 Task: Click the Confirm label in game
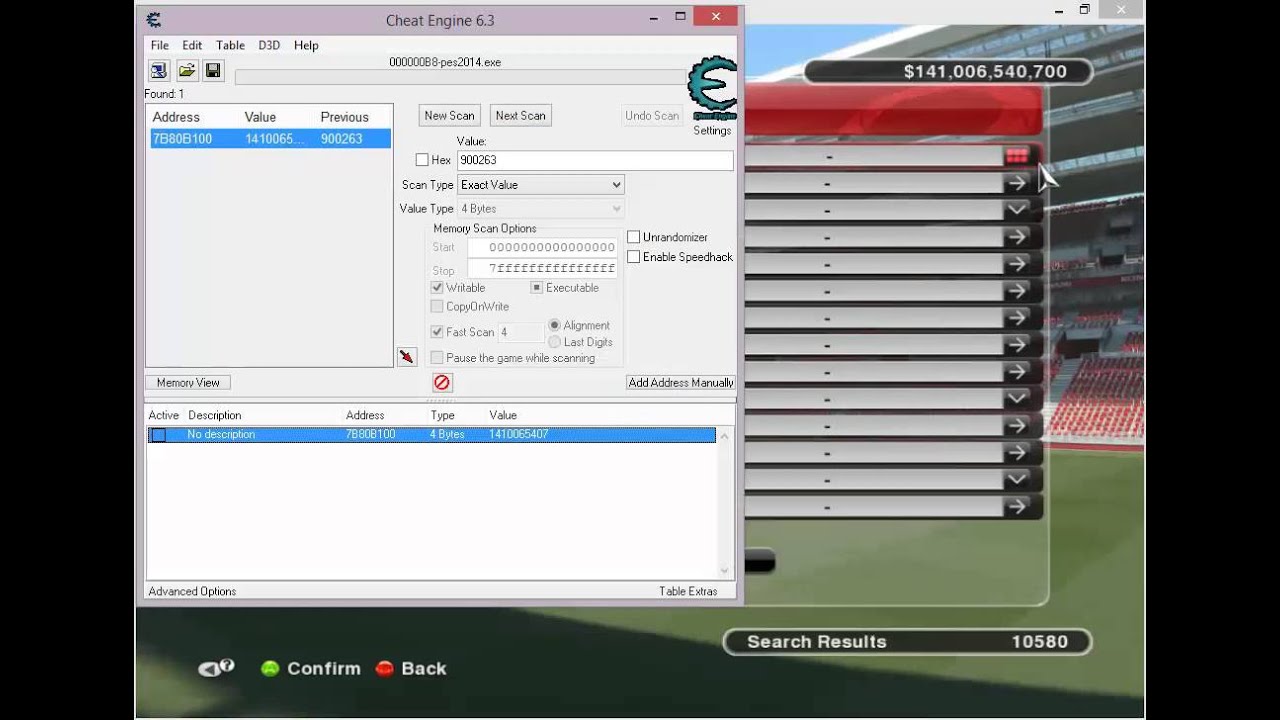coord(323,669)
